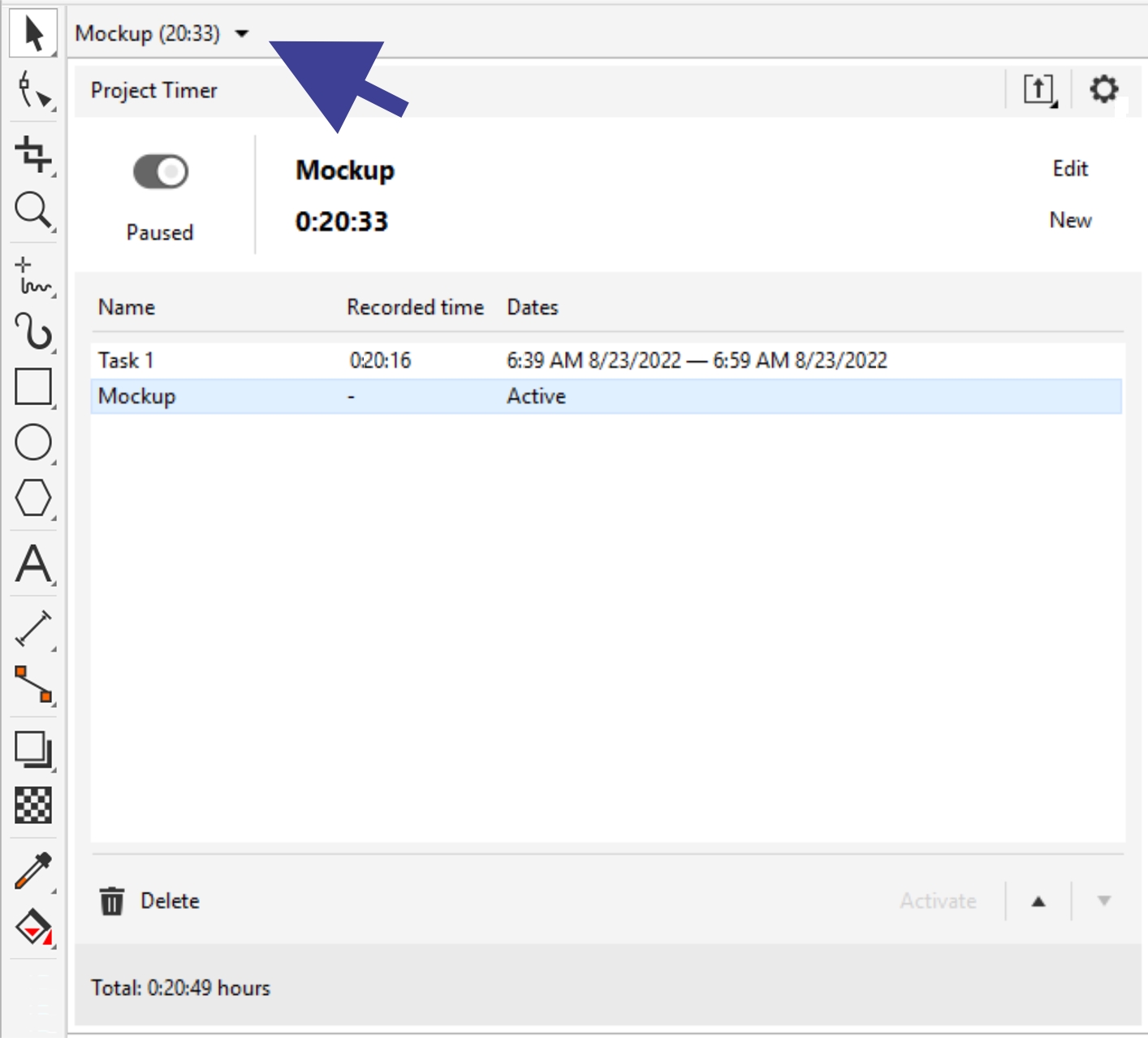Select the Transparency checkerboard tool

(33, 805)
